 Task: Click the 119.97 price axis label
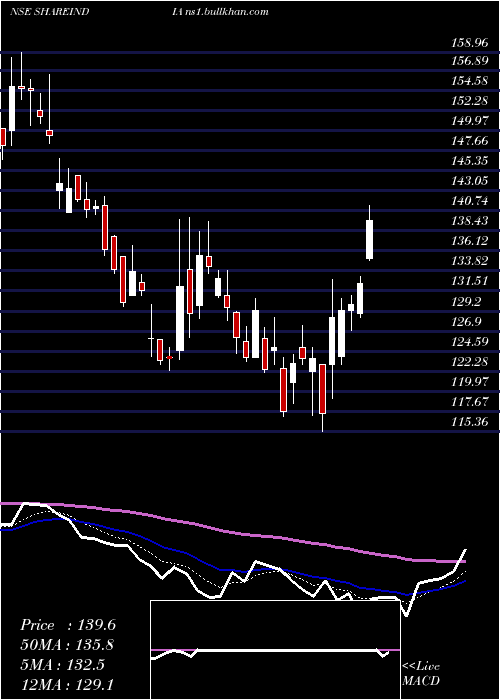[x=470, y=382]
